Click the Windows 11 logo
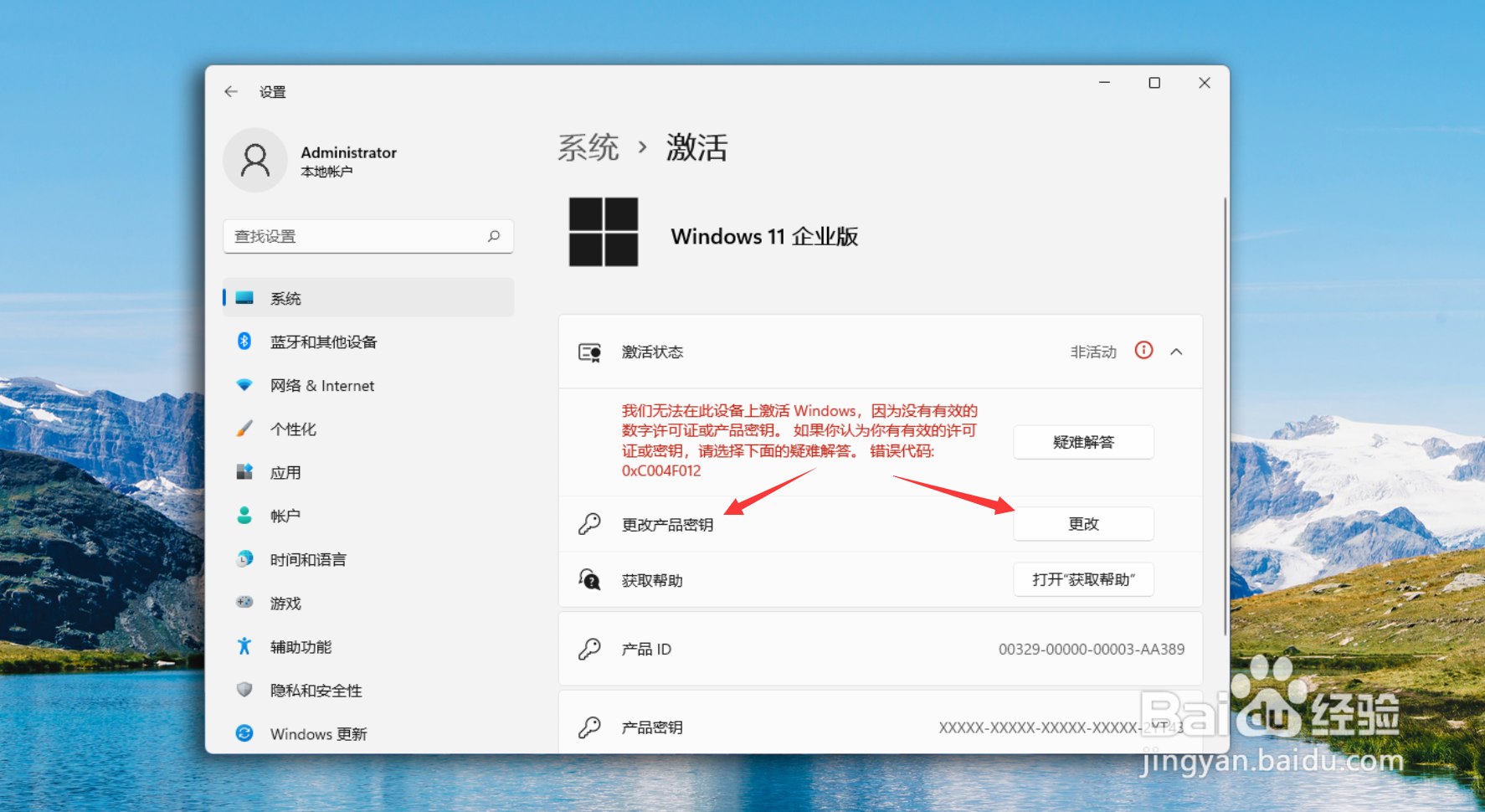The height and width of the screenshot is (812, 1485). pyautogui.click(x=604, y=232)
